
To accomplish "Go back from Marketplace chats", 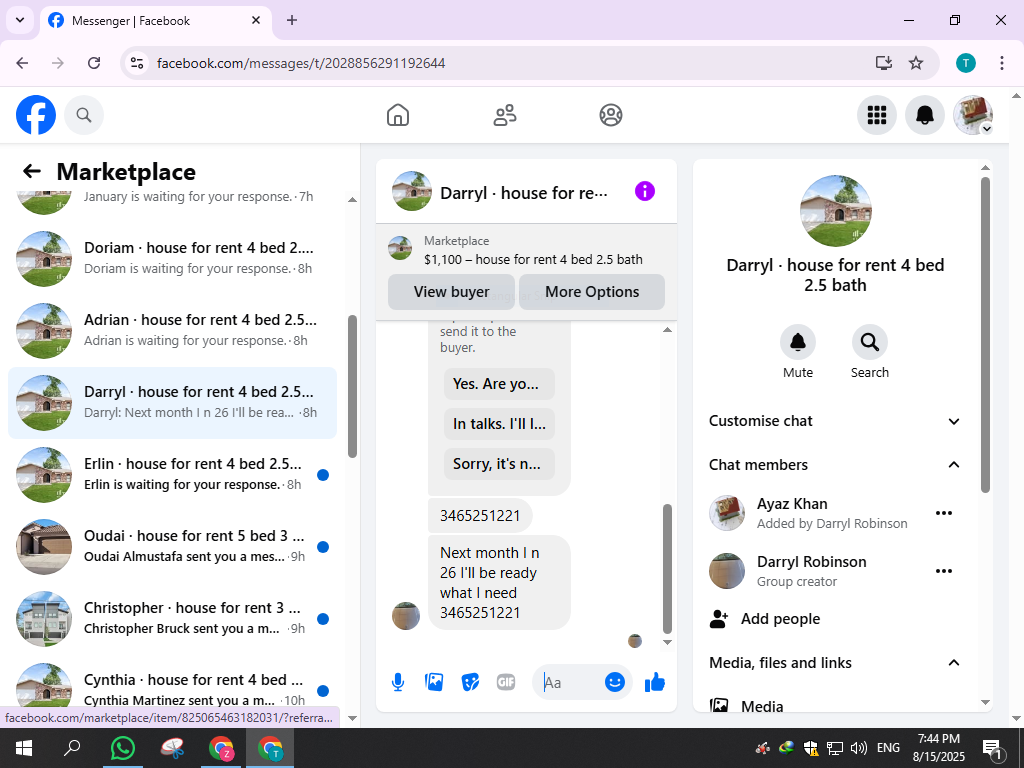I will click(31, 171).
